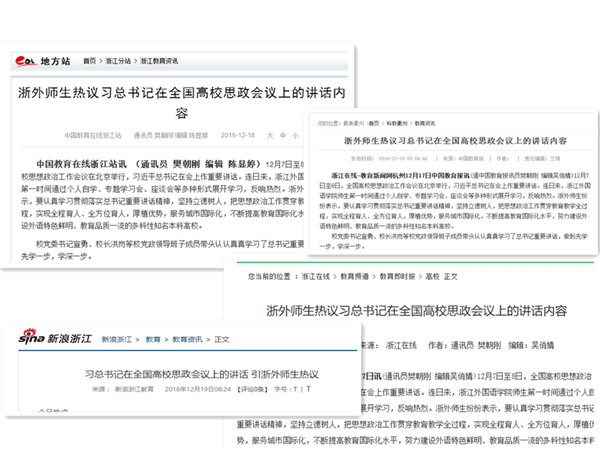Click 新浪浙江 in the Sina breadcrumb path
Viewport: 600px width, 450px height.
[118, 340]
